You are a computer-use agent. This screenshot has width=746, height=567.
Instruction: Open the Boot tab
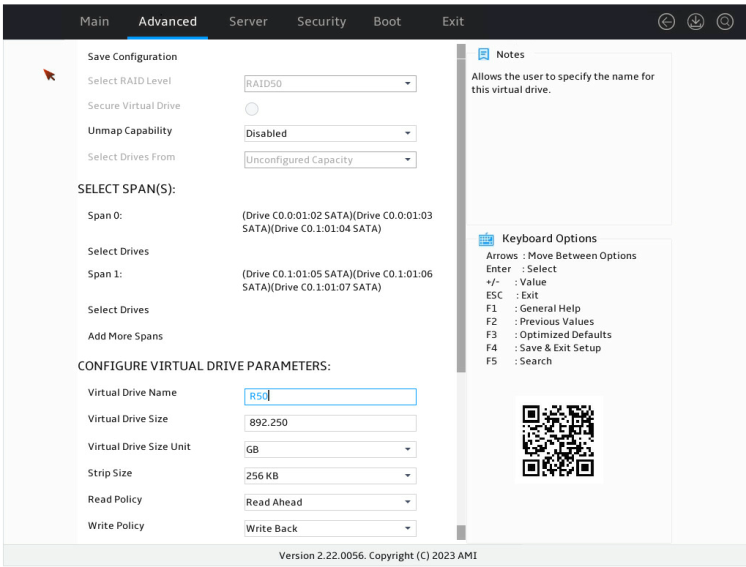coord(387,21)
